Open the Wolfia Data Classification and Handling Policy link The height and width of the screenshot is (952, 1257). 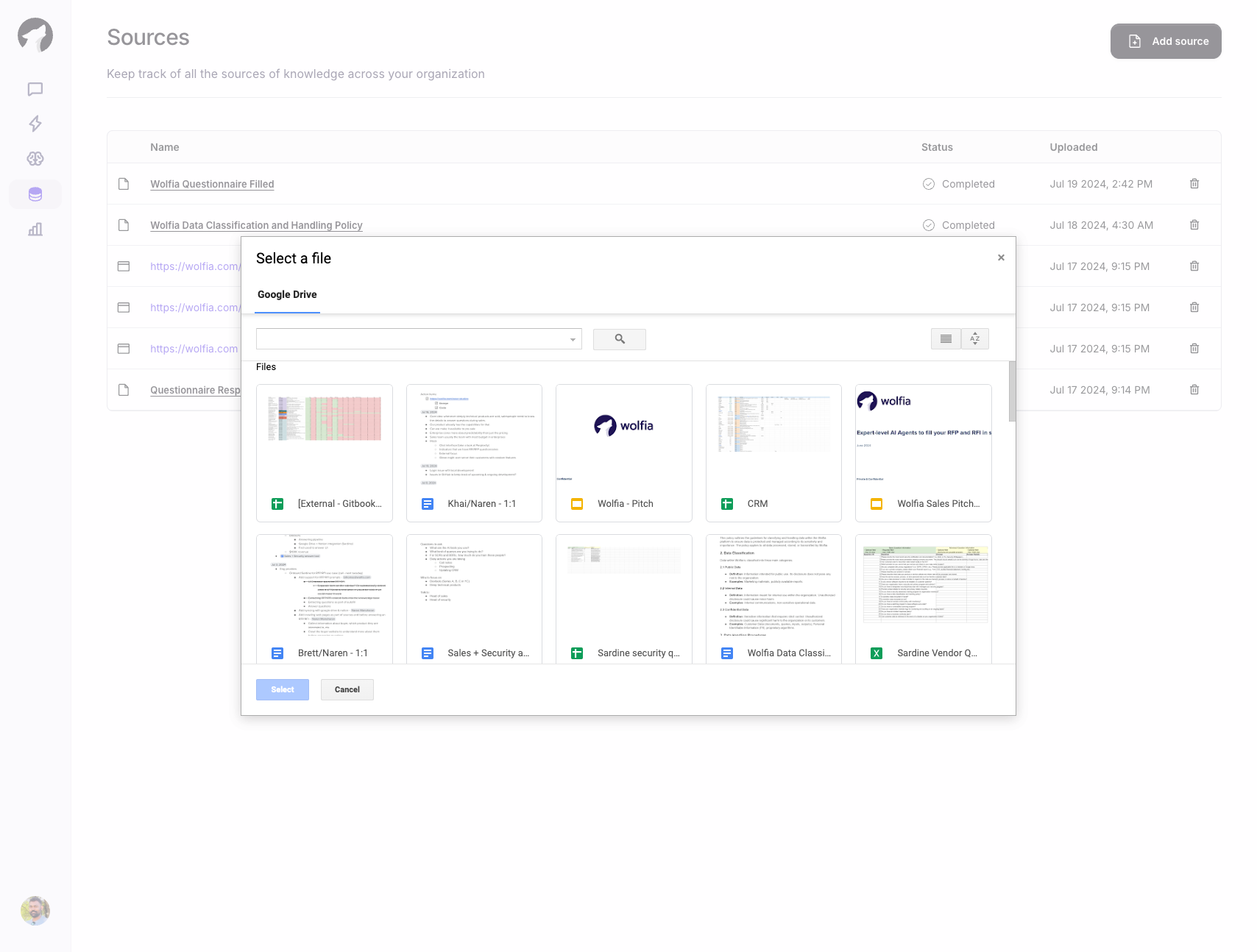256,225
